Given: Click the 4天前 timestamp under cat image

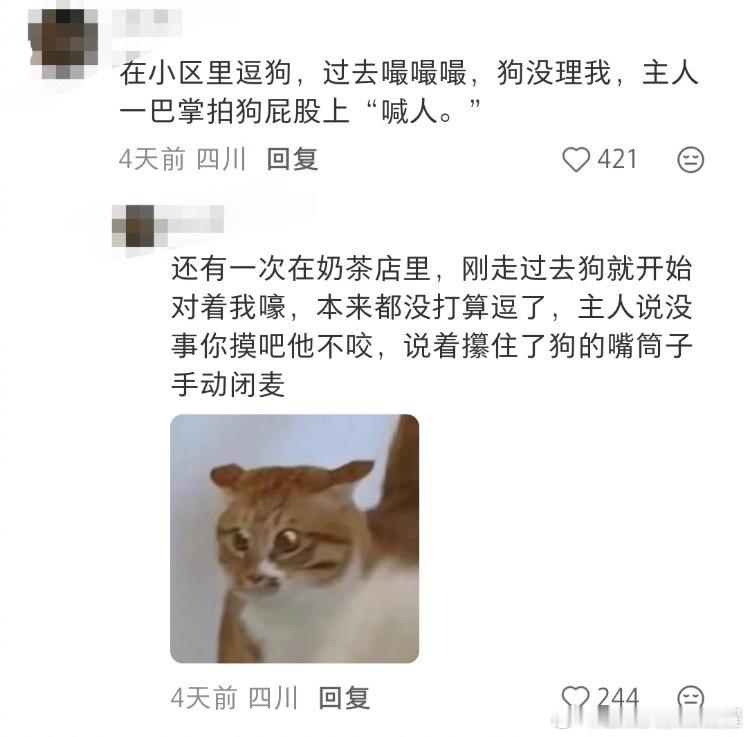Looking at the screenshot, I should pos(204,698).
